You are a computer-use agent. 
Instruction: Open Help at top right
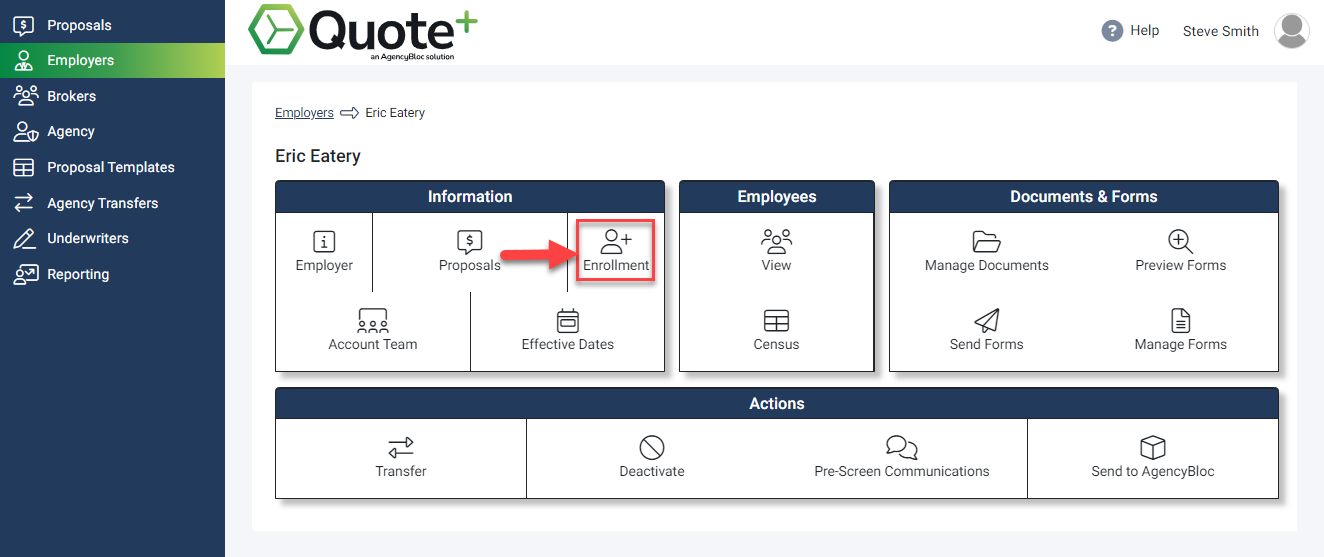(x=1130, y=31)
